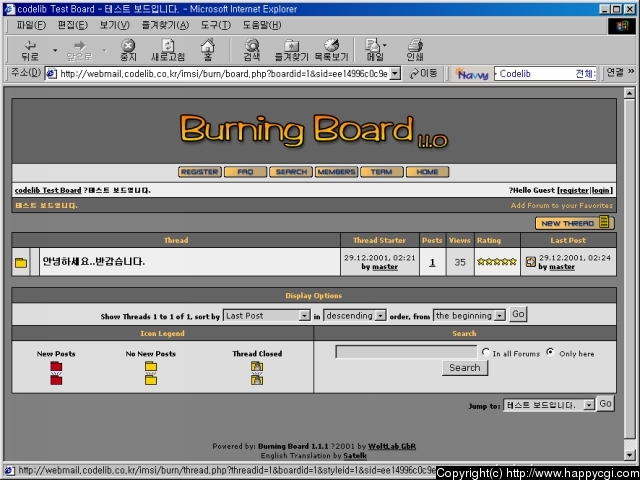640x480 pixels.
Task: Click the FAQ navigation button
Action: [x=245, y=172]
